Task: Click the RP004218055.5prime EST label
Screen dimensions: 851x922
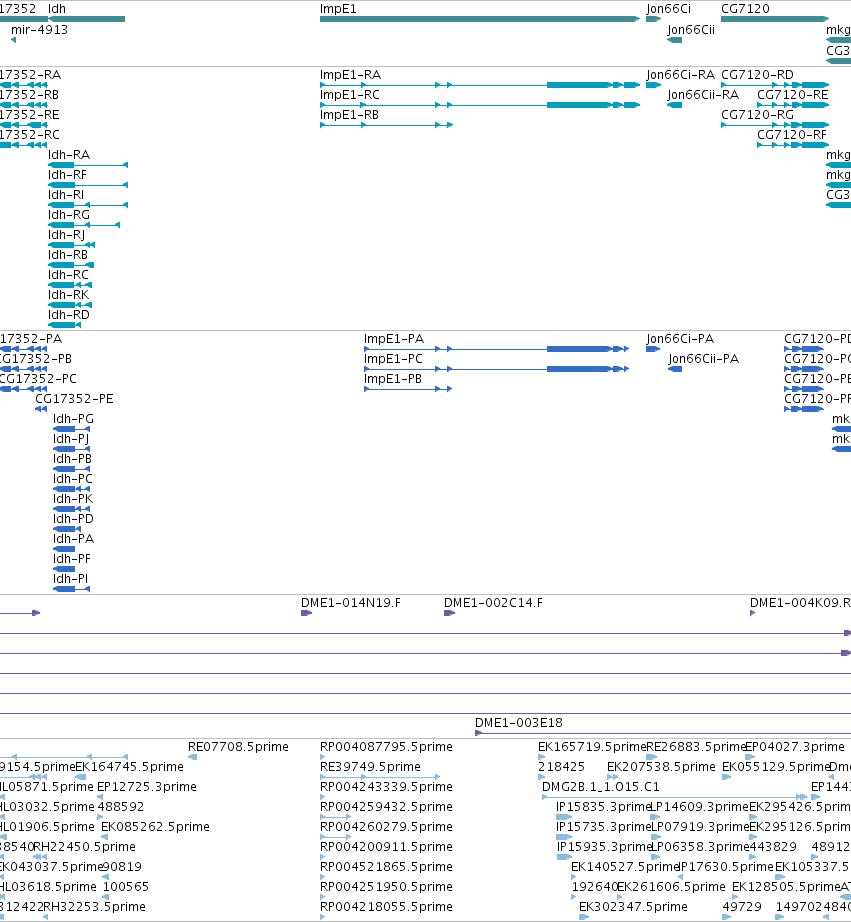Action: click(x=386, y=907)
